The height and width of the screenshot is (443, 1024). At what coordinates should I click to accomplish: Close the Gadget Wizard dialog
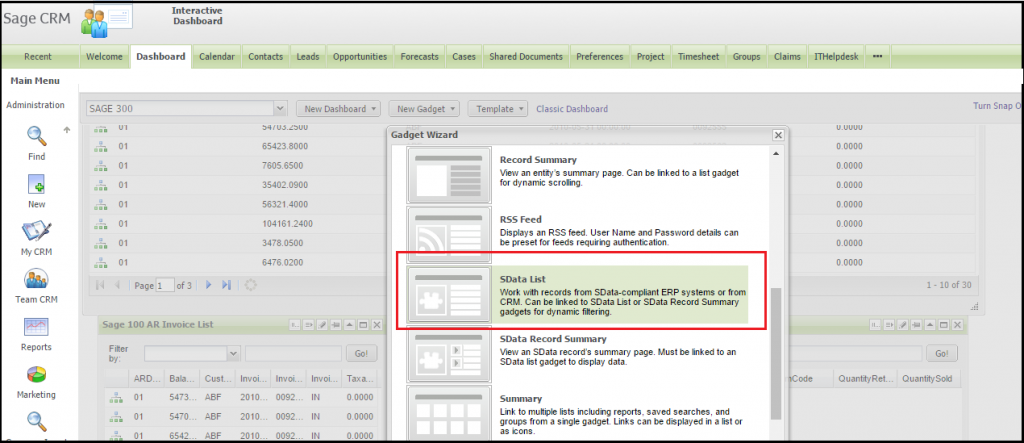tap(777, 135)
